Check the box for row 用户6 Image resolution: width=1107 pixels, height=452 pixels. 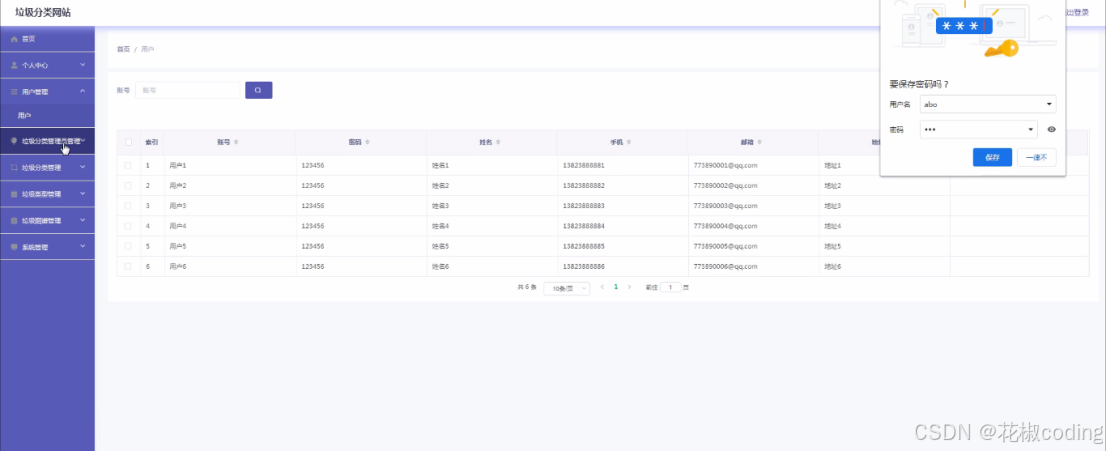[x=128, y=266]
